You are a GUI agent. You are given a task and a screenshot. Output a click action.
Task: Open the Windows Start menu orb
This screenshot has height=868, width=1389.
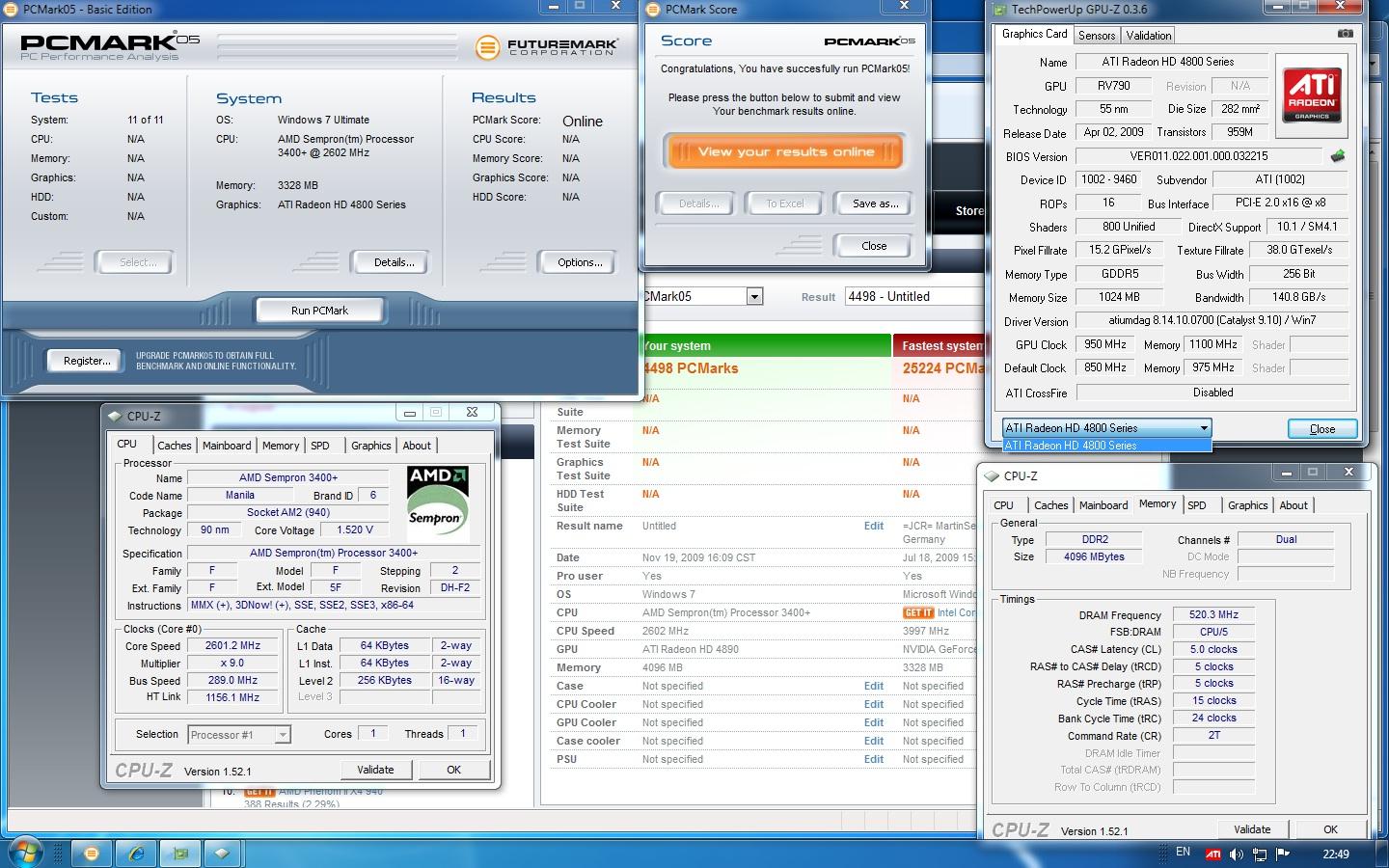click(x=25, y=854)
